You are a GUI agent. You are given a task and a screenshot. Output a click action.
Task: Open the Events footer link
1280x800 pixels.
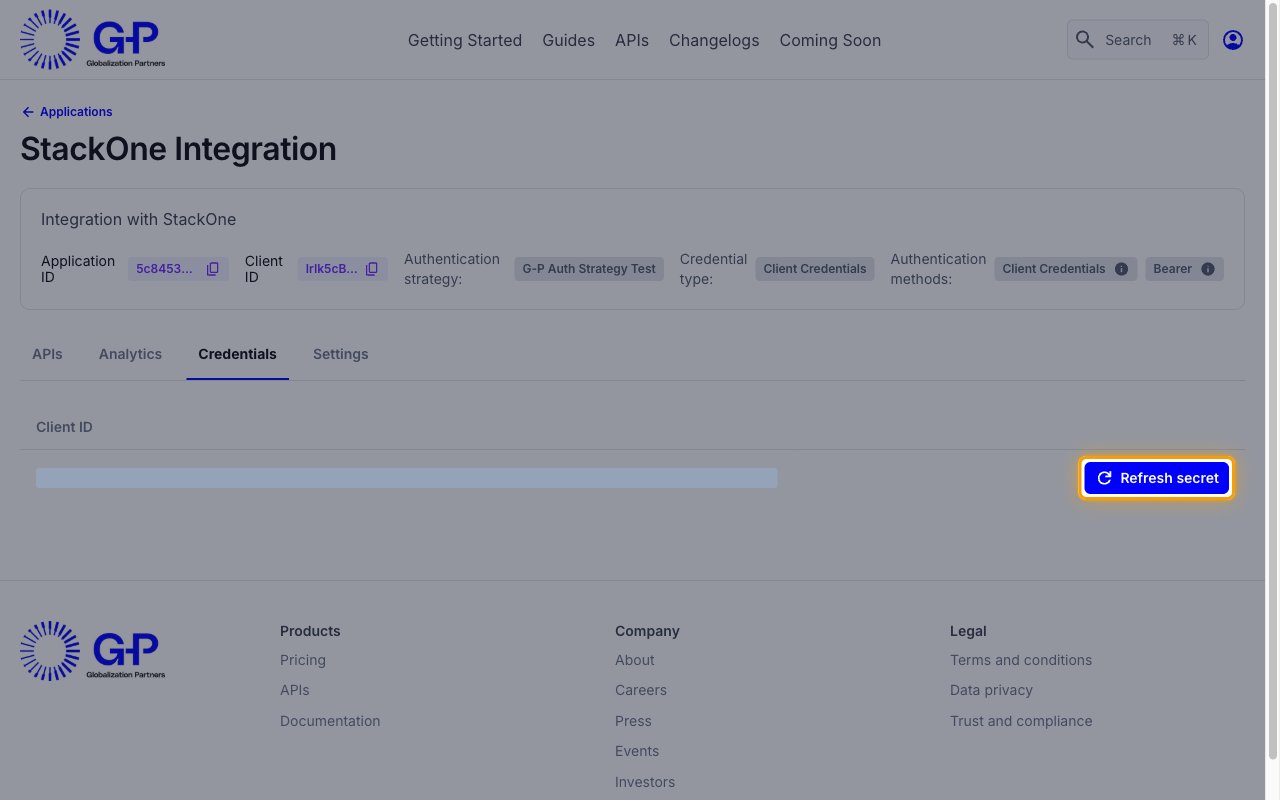point(637,751)
